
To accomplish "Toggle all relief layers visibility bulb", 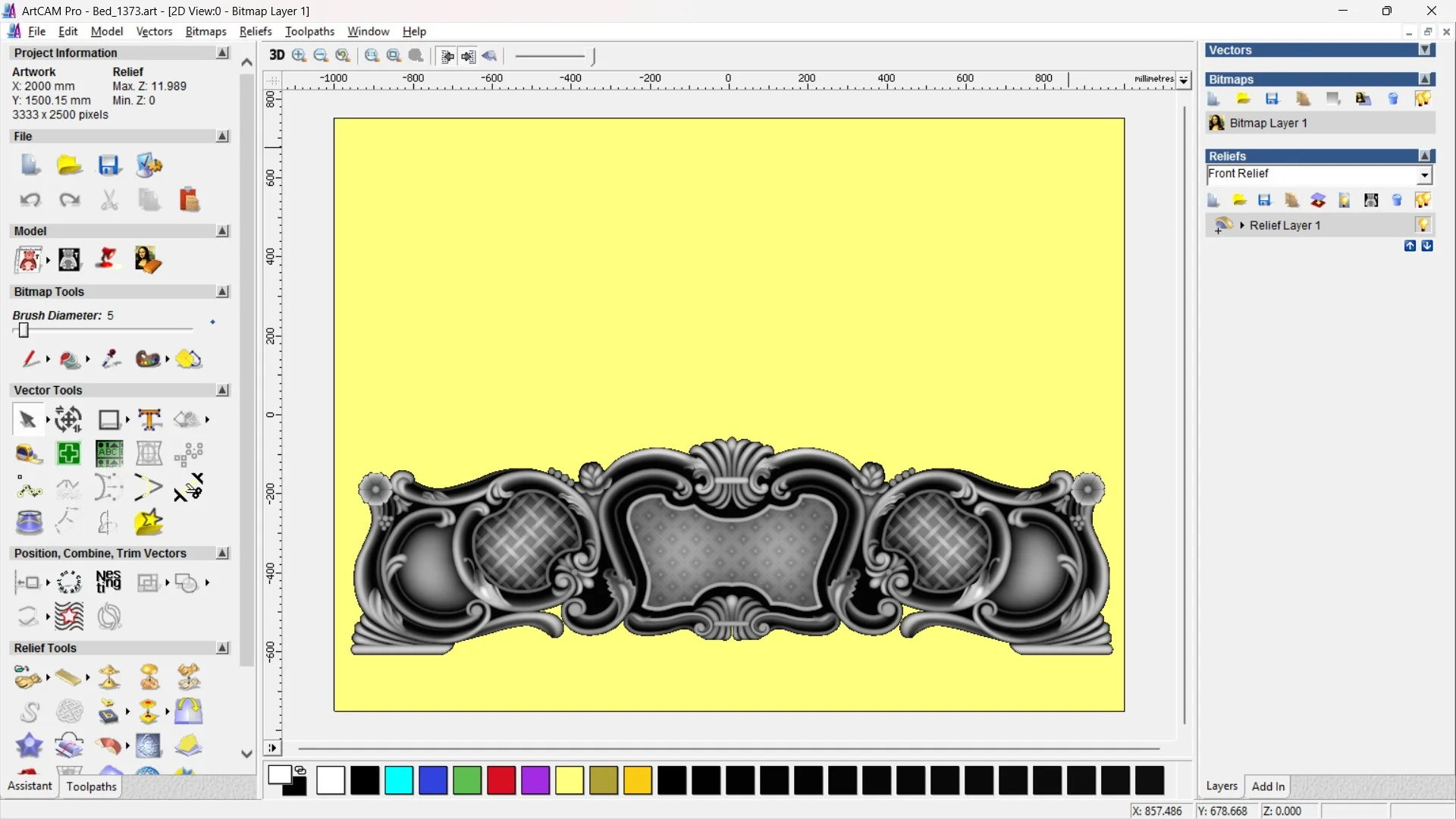I will (x=1423, y=200).
